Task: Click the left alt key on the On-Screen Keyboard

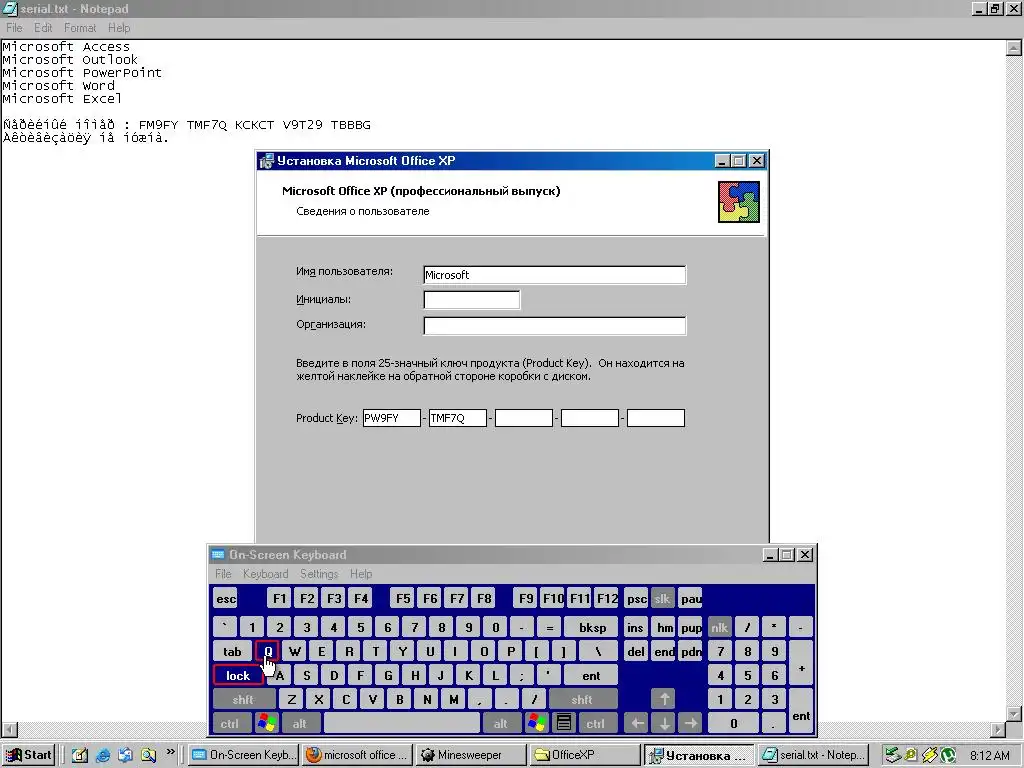Action: point(299,724)
